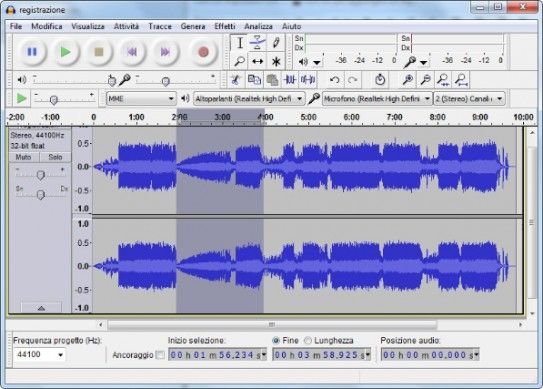
Task: Click the small green Play-at-speed button
Action: tap(21, 99)
